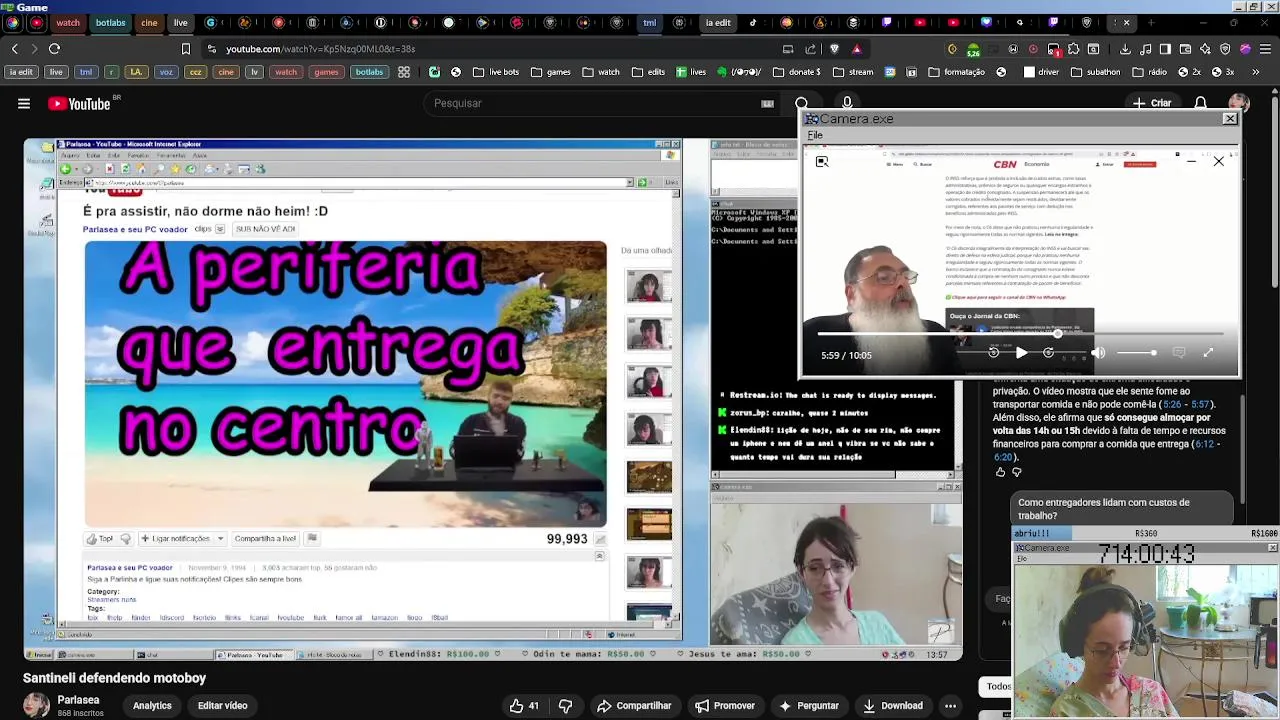Go to YouTube home via logo

[x=79, y=104]
